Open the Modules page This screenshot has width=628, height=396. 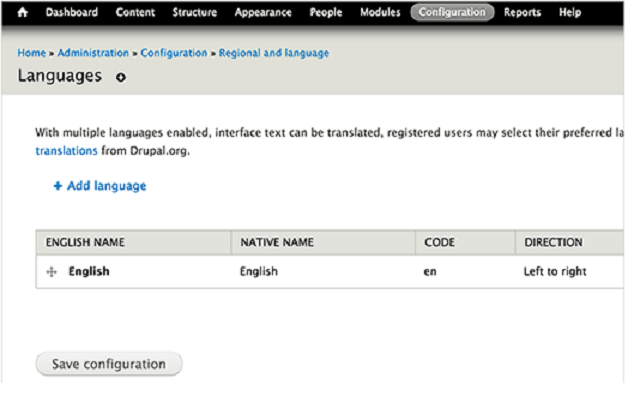click(380, 12)
